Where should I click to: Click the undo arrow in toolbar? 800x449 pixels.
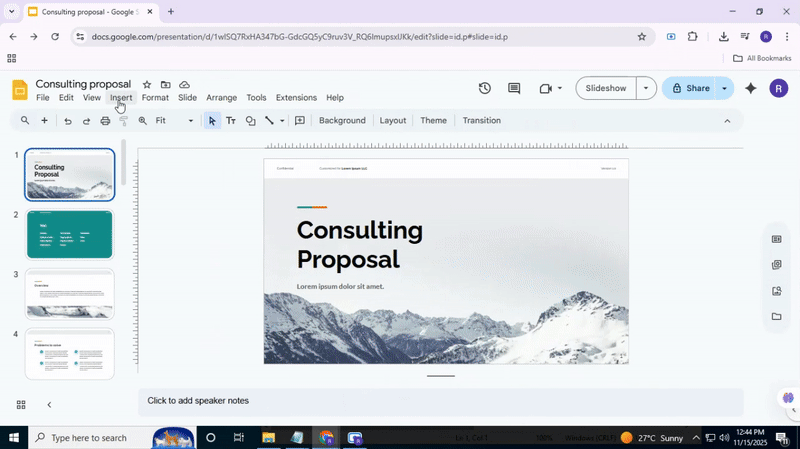(68, 121)
